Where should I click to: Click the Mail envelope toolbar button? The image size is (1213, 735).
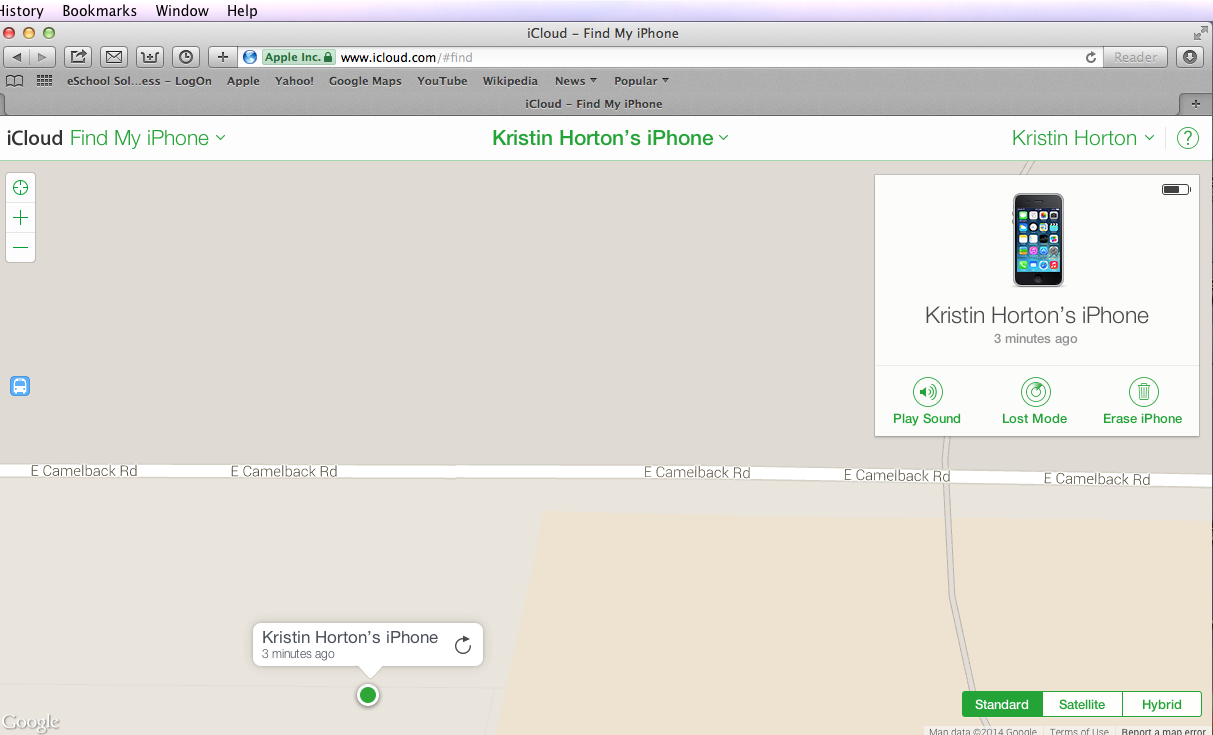click(114, 57)
